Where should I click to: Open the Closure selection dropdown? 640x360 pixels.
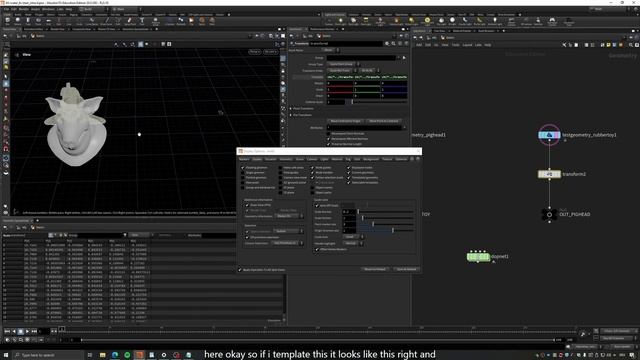pyautogui.click(x=288, y=243)
